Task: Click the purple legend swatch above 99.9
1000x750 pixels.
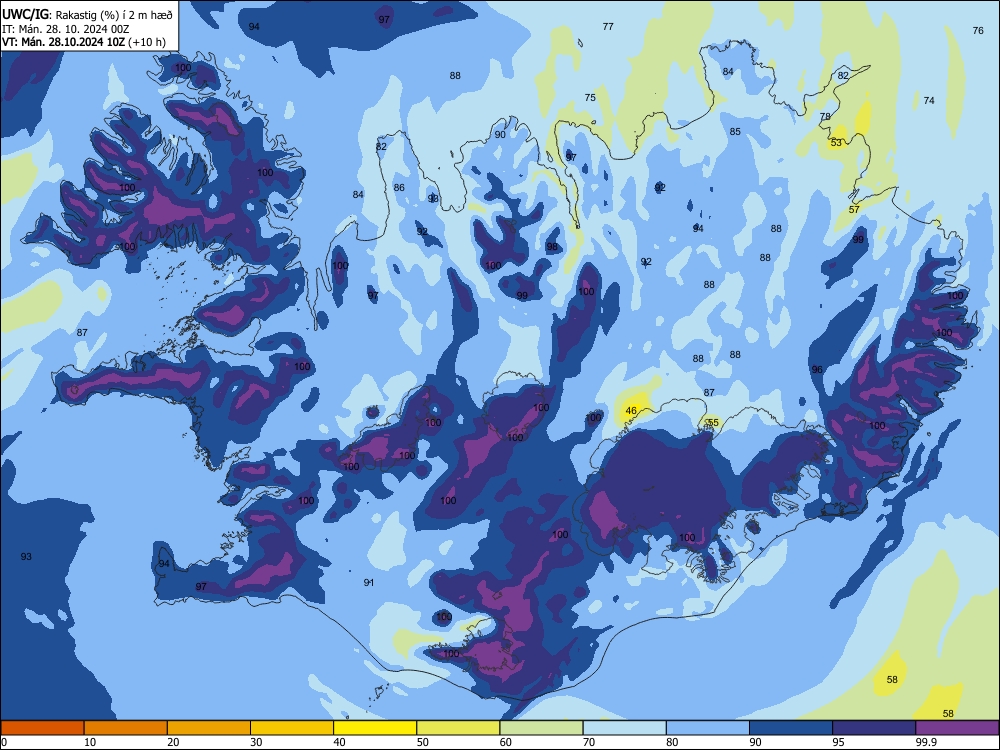Action: point(957,728)
